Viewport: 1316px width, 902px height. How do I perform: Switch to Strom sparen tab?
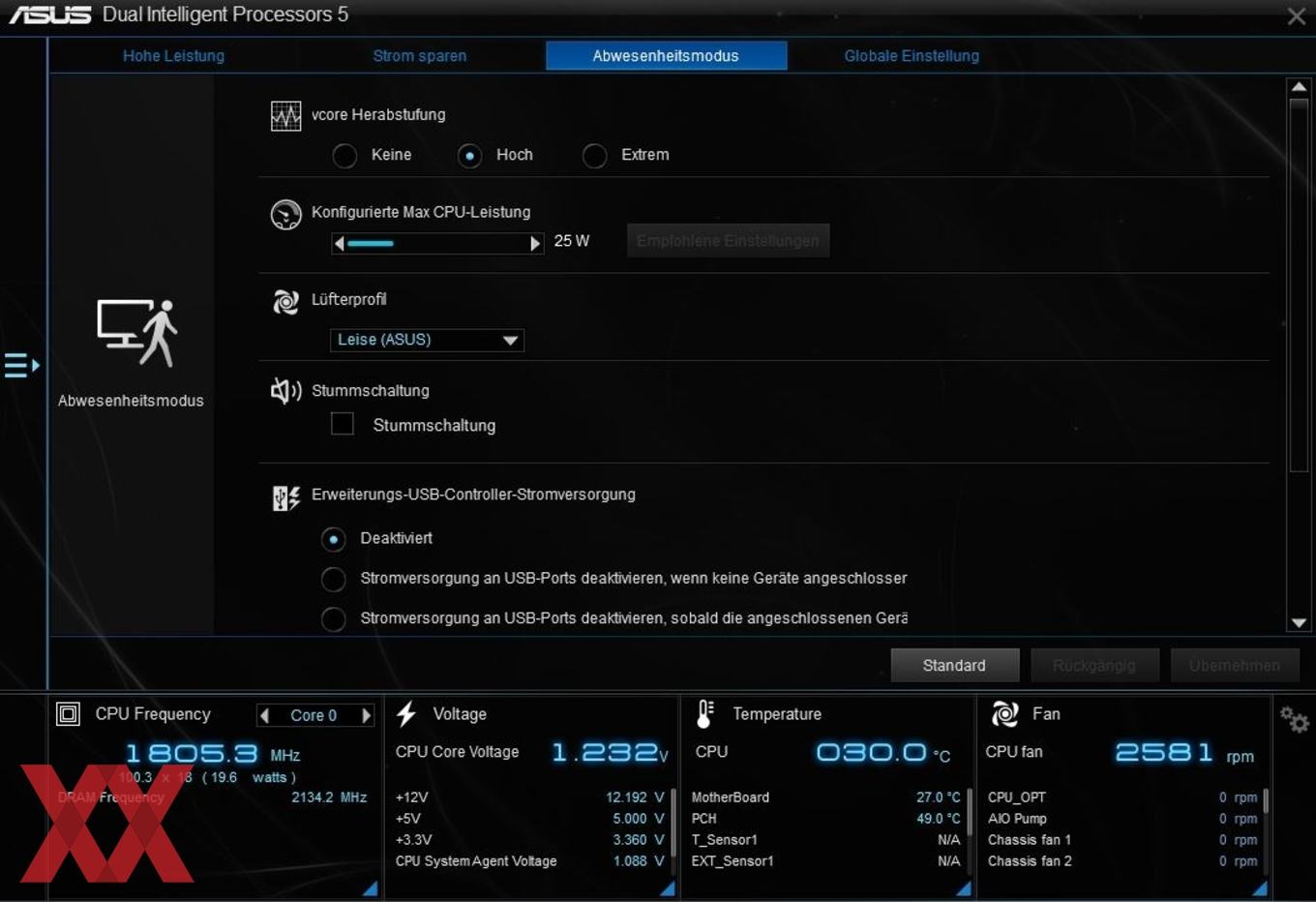[420, 56]
